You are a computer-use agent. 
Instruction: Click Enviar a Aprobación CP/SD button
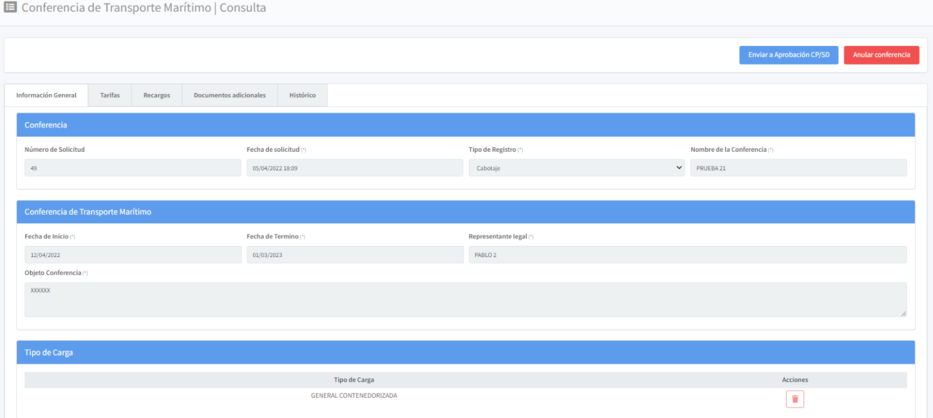(x=788, y=55)
